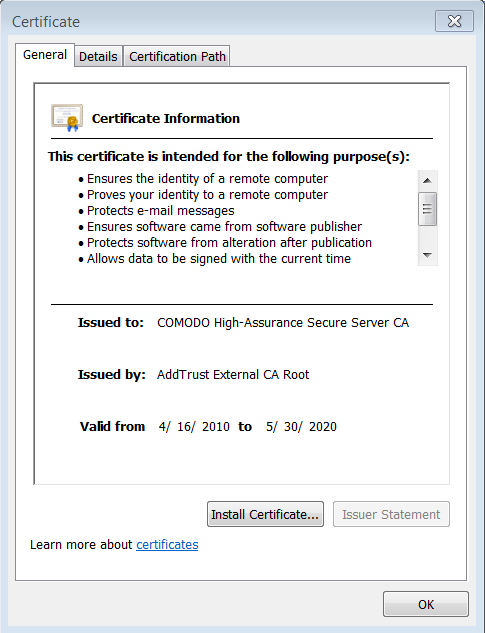Click the purposes list scroll-down arrow
The width and height of the screenshot is (485, 633).
[x=427, y=255]
